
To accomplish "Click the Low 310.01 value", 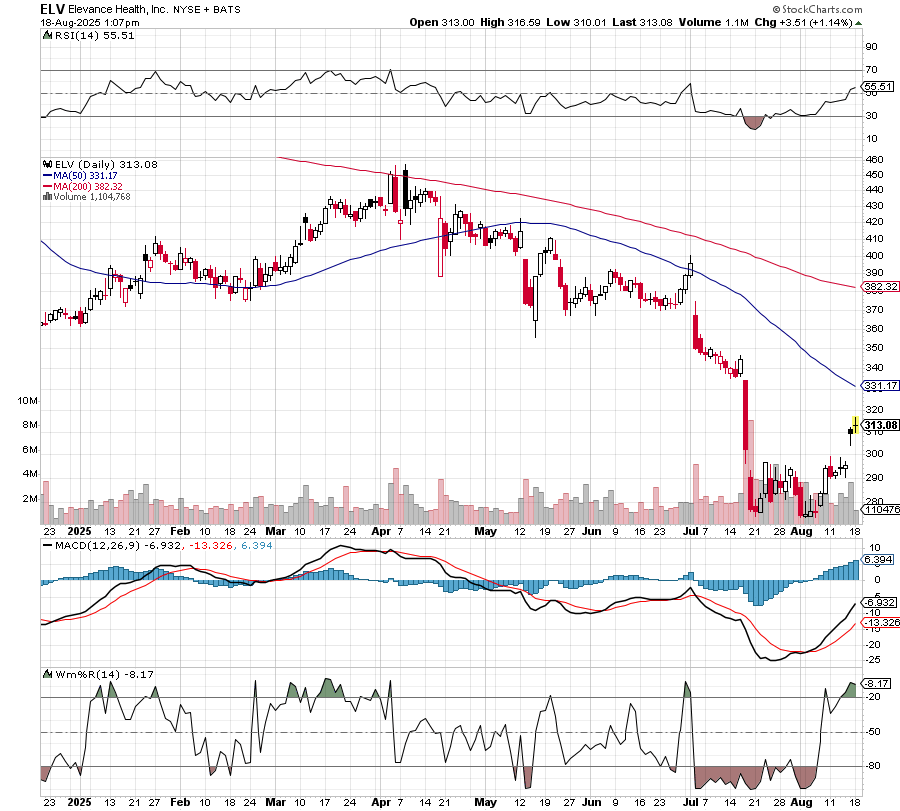I will tap(576, 22).
